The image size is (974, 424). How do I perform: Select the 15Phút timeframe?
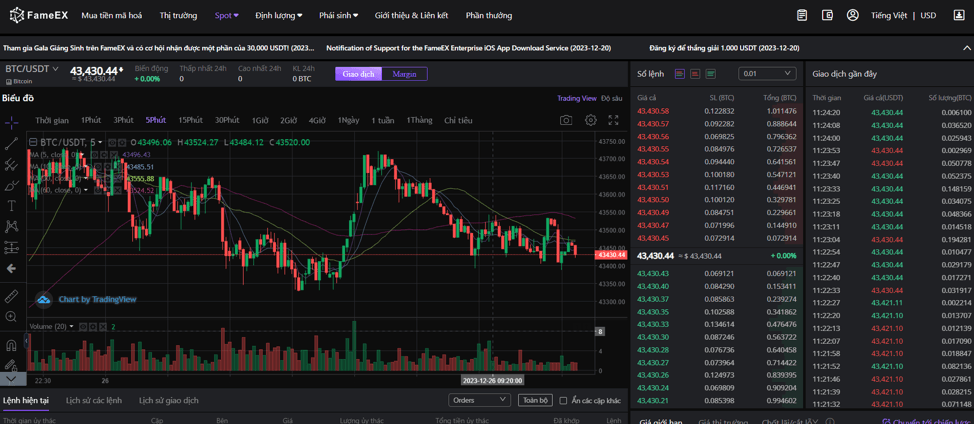[x=190, y=120]
